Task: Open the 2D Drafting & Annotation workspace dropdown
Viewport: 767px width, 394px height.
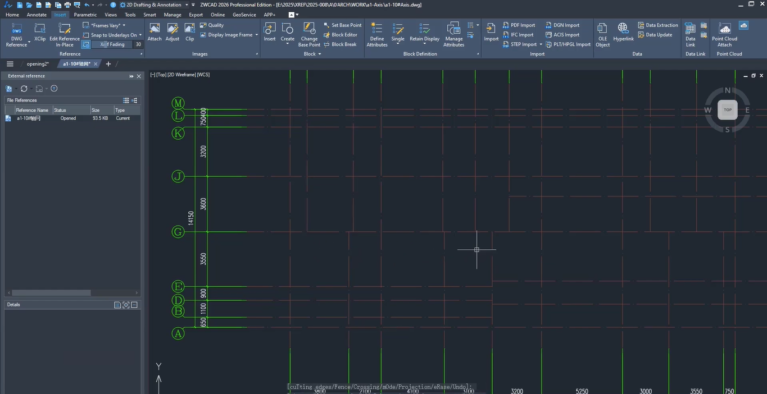Action: coord(186,5)
